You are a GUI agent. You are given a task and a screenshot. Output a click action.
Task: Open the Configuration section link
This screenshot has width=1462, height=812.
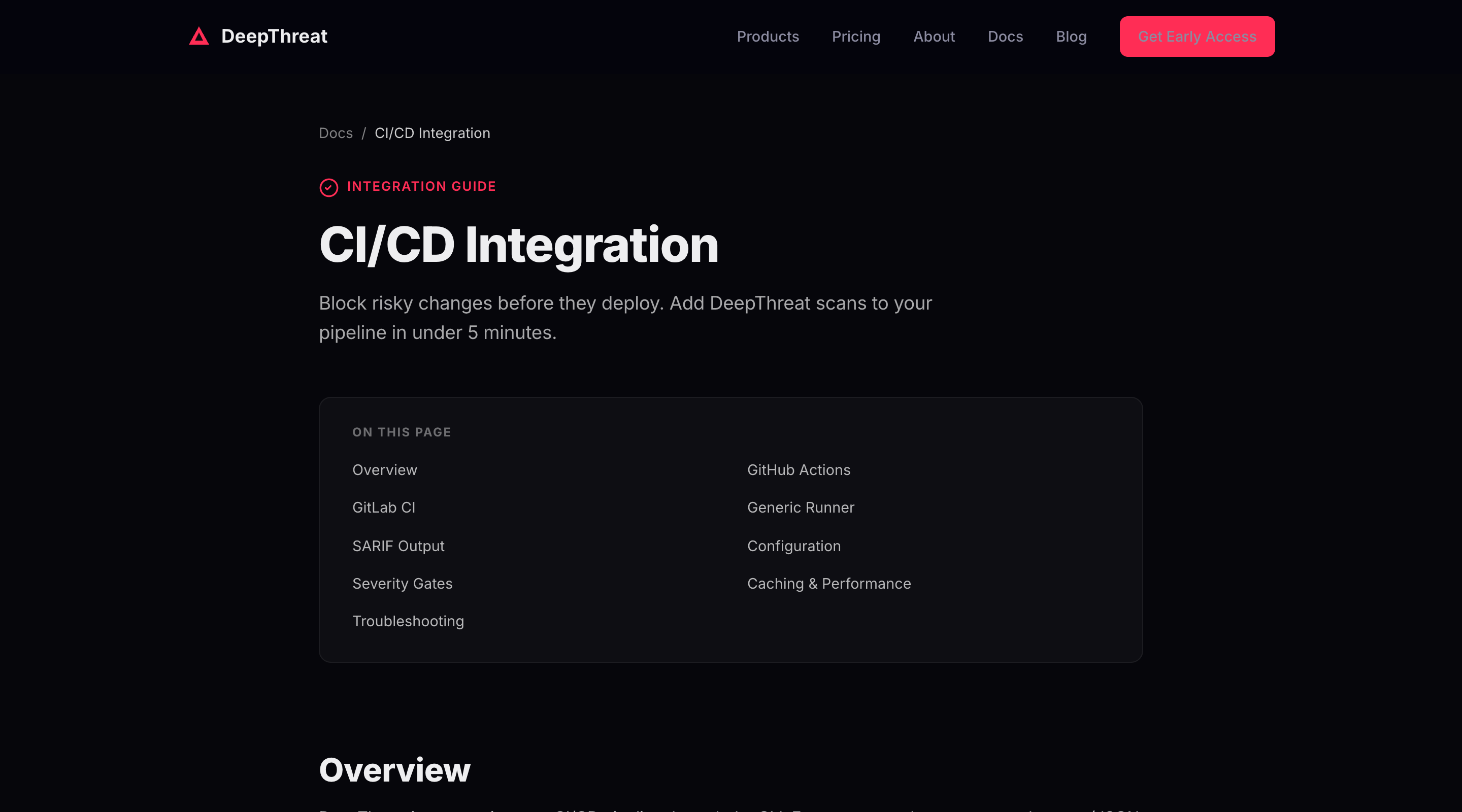[793, 546]
